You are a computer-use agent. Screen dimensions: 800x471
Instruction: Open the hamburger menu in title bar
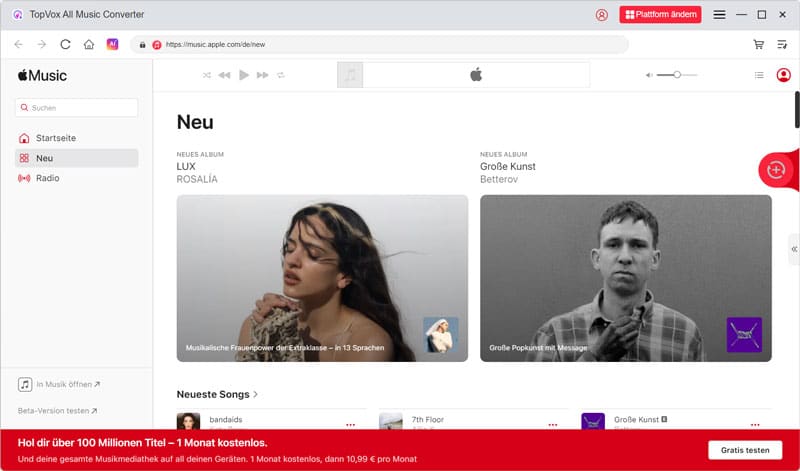[719, 15]
